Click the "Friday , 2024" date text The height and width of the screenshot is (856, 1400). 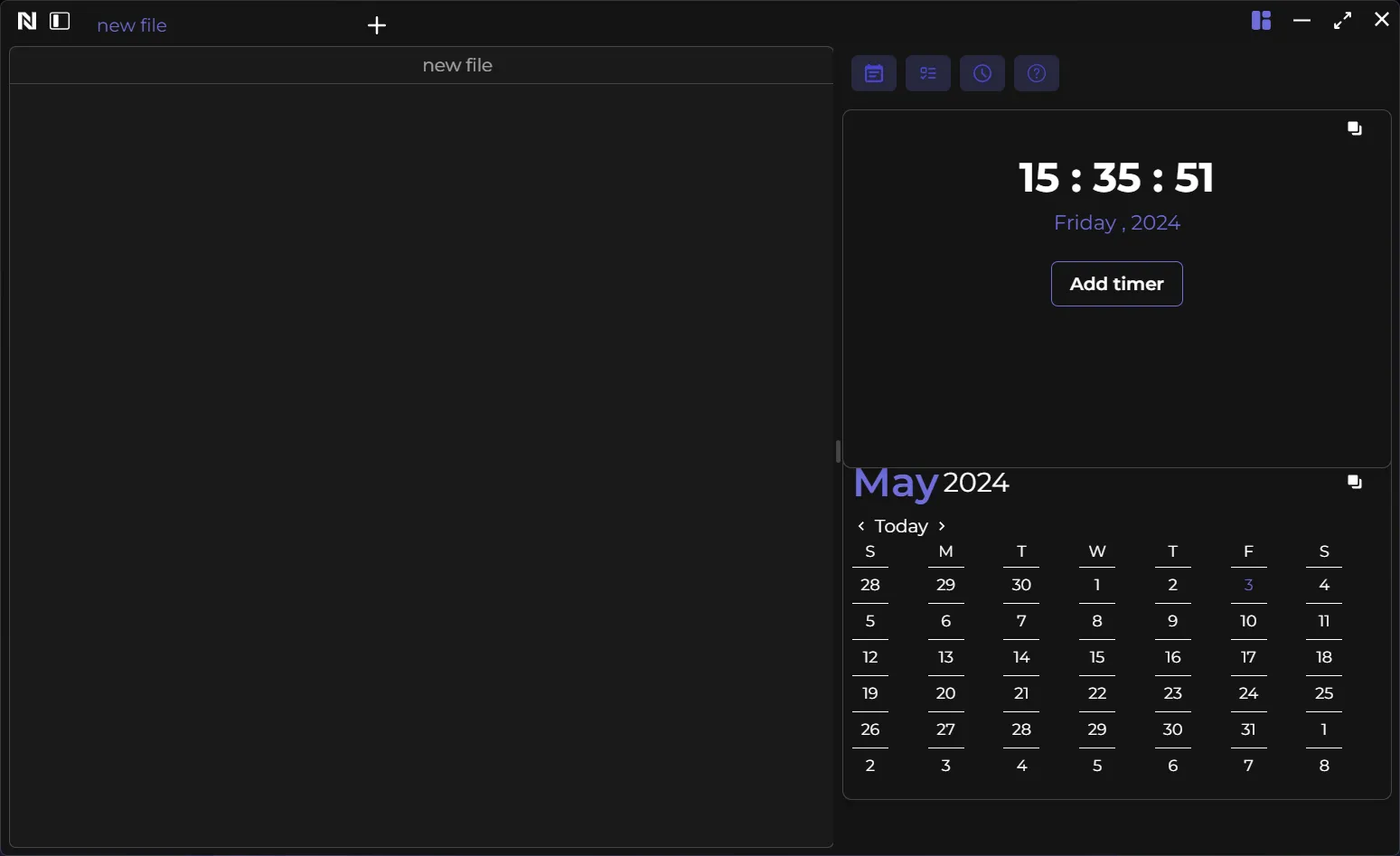point(1117,222)
